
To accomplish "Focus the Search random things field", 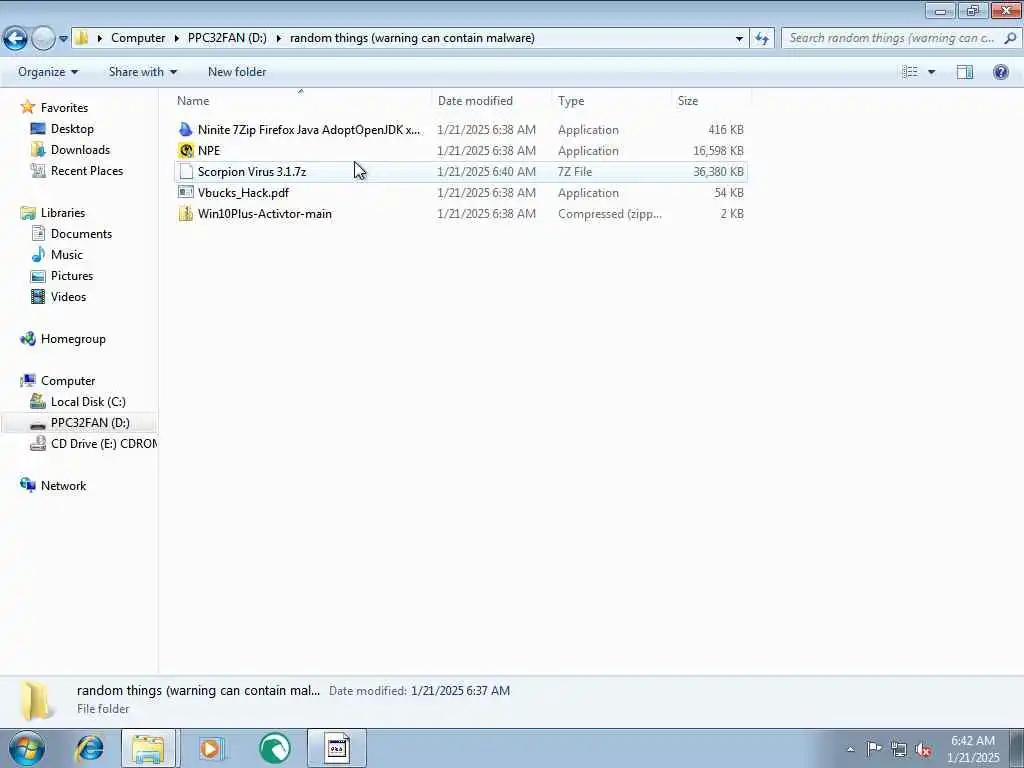I will (x=891, y=39).
